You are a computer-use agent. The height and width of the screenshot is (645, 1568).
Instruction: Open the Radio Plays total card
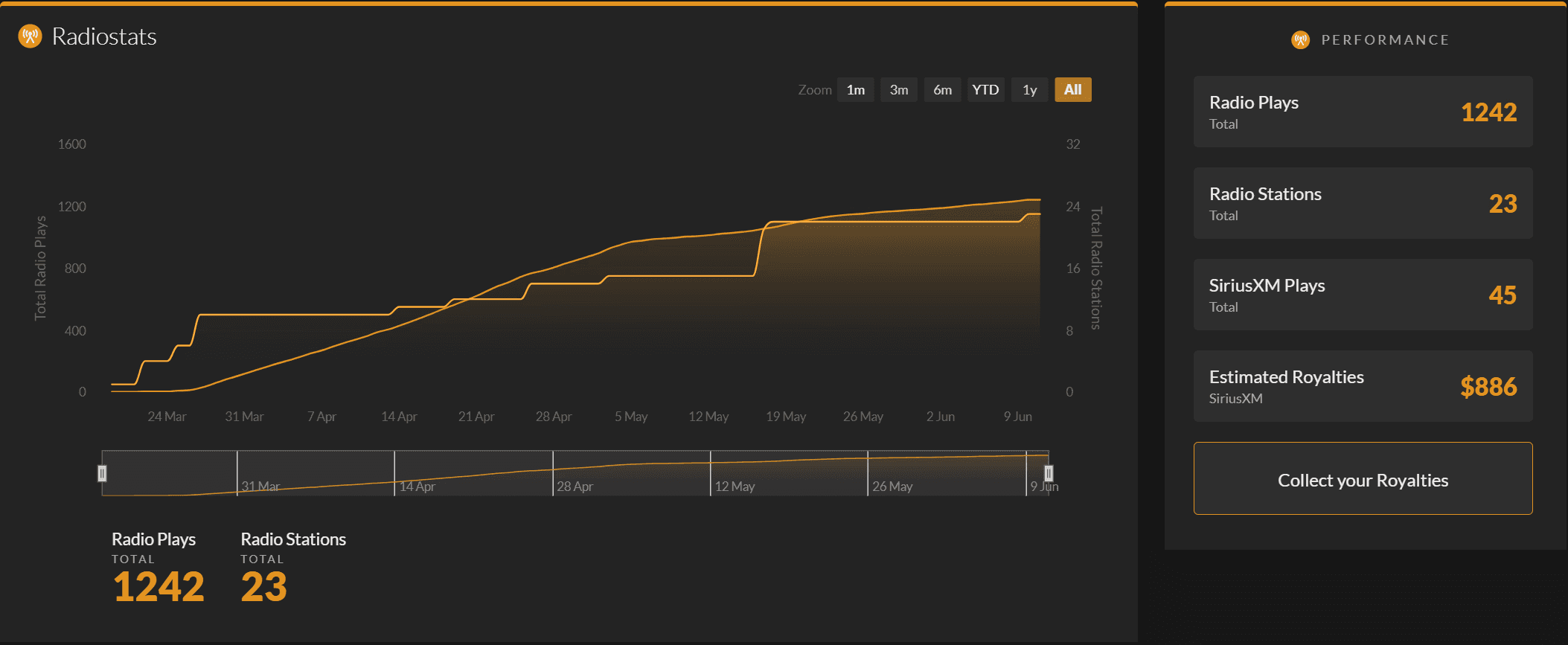[x=1362, y=112]
